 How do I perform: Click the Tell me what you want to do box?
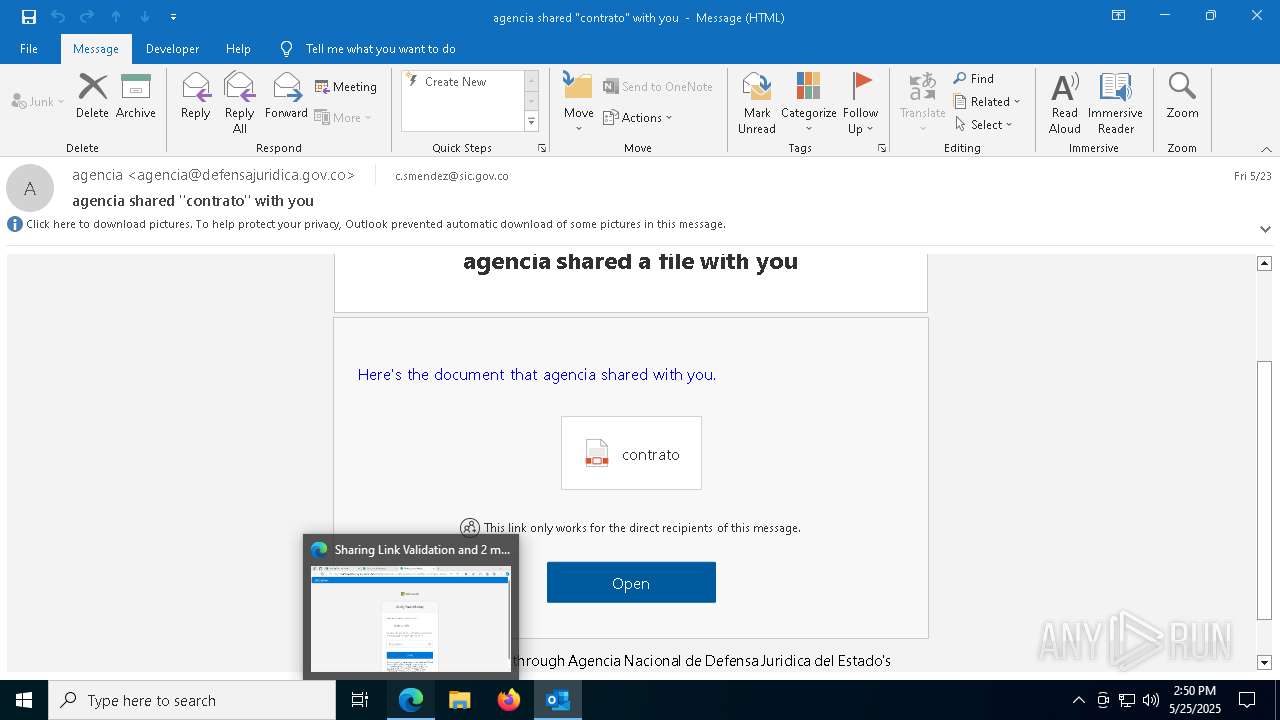pyautogui.click(x=380, y=48)
